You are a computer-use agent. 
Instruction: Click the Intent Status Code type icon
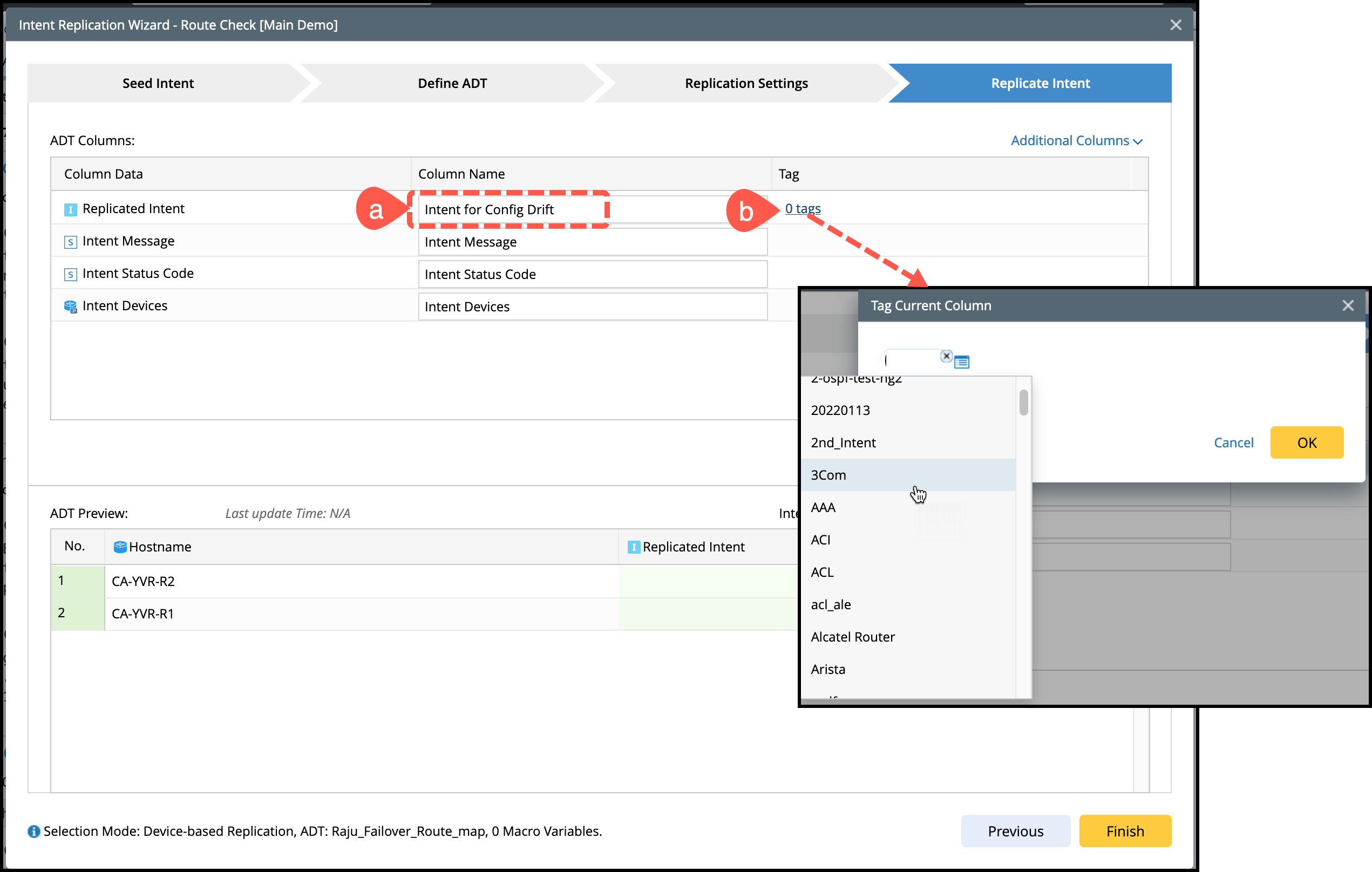tap(70, 275)
